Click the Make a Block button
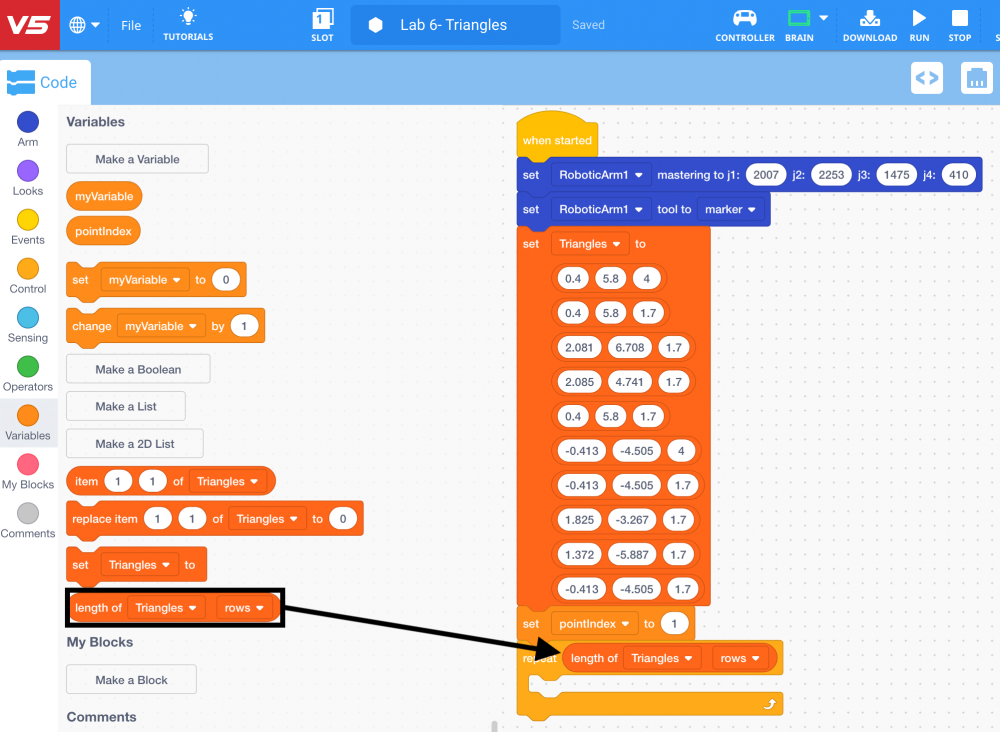1000x732 pixels. (x=131, y=680)
